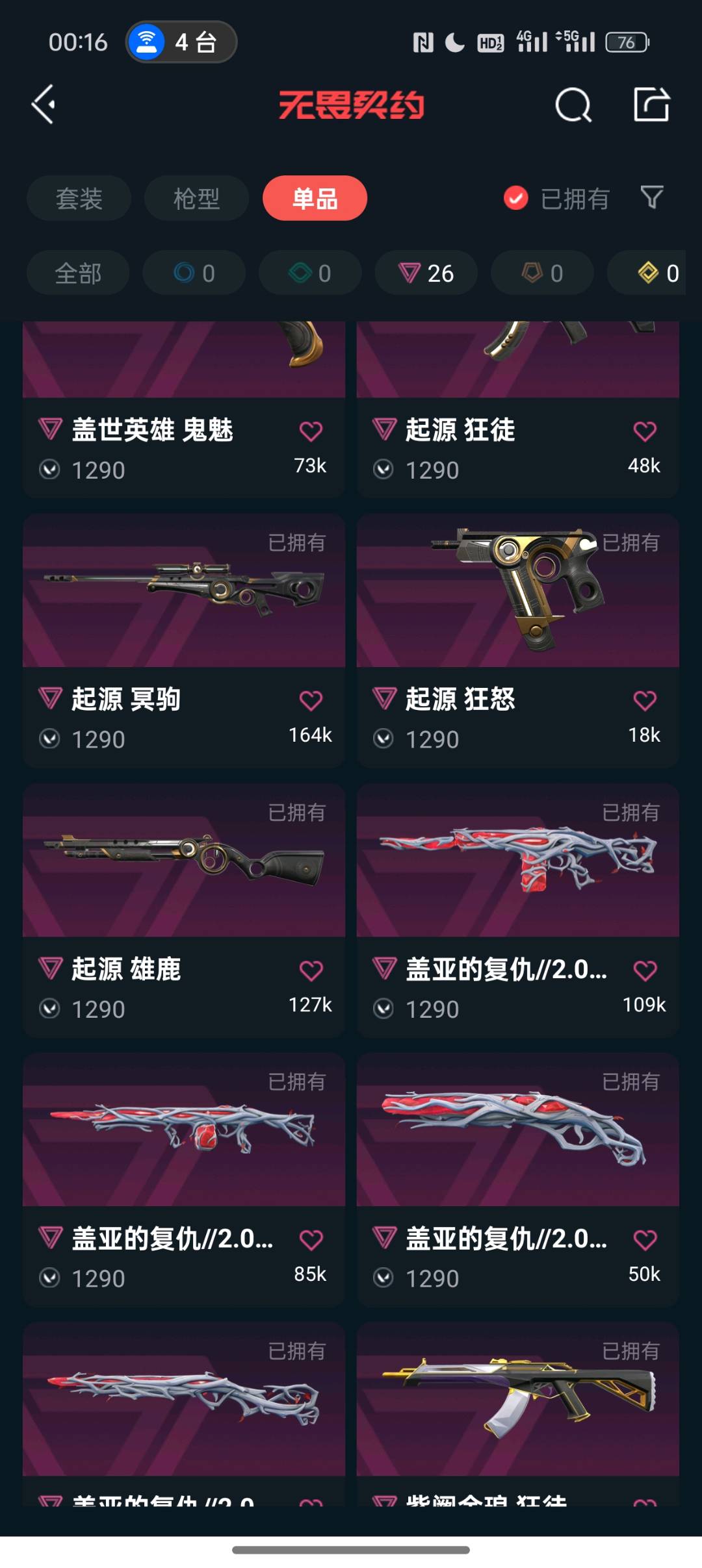This screenshot has height=1568, width=702.
Task: Select the blue circle tier filter
Action: (x=194, y=273)
